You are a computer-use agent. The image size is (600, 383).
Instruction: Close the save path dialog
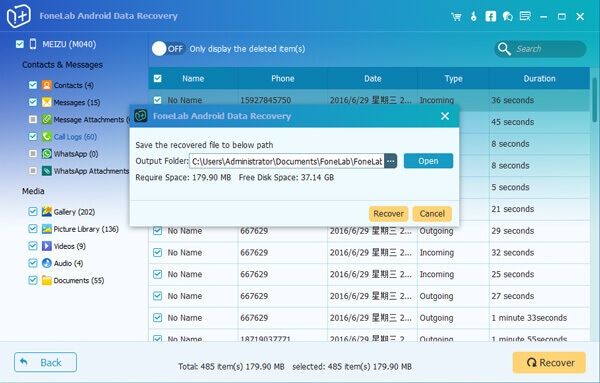445,116
